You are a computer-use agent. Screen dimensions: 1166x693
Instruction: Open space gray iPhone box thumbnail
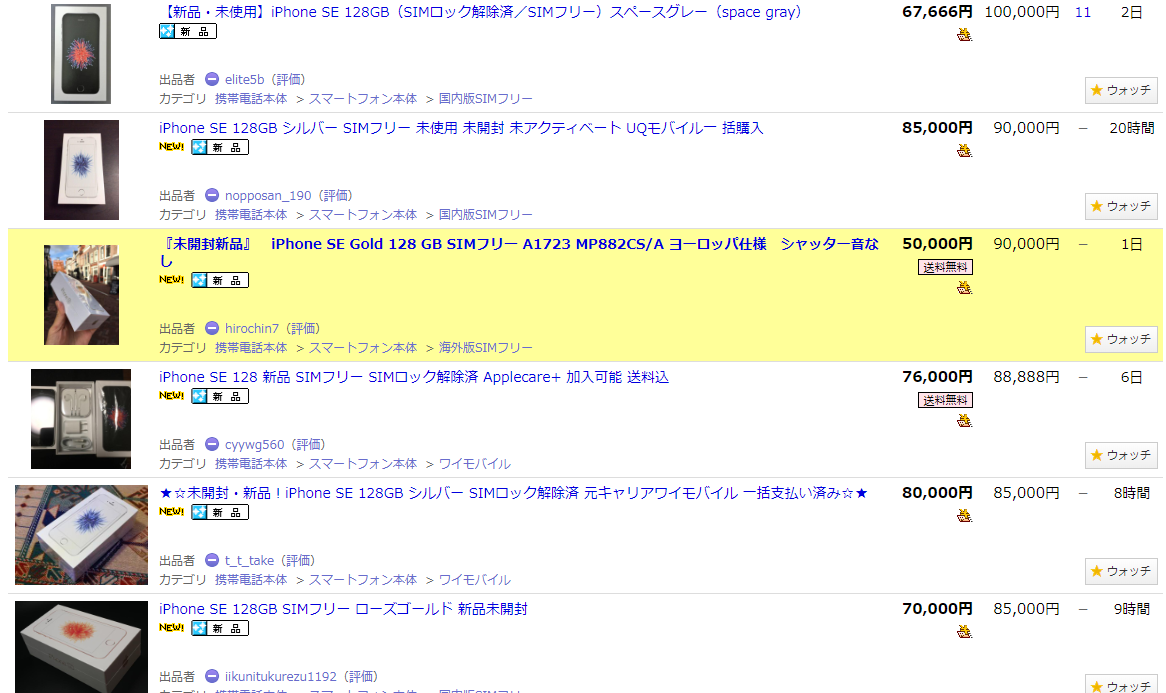tap(81, 54)
